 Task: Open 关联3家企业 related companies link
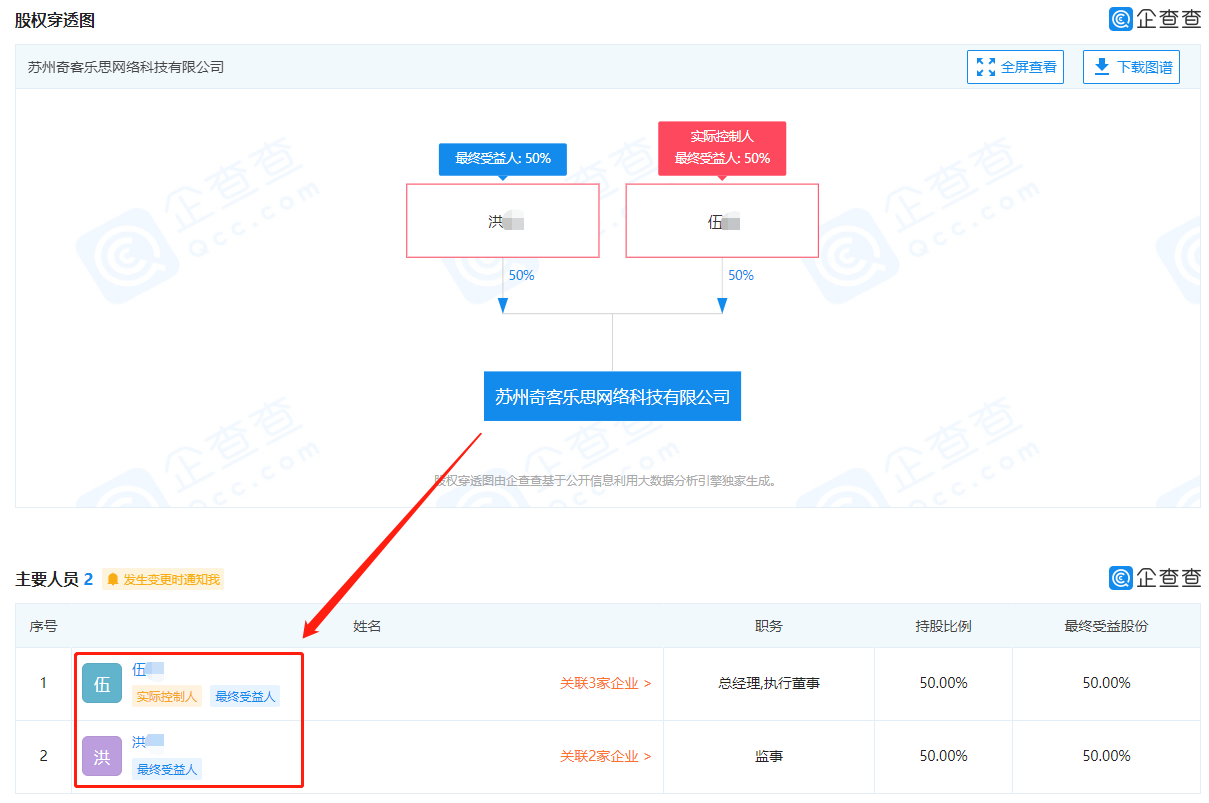click(605, 683)
